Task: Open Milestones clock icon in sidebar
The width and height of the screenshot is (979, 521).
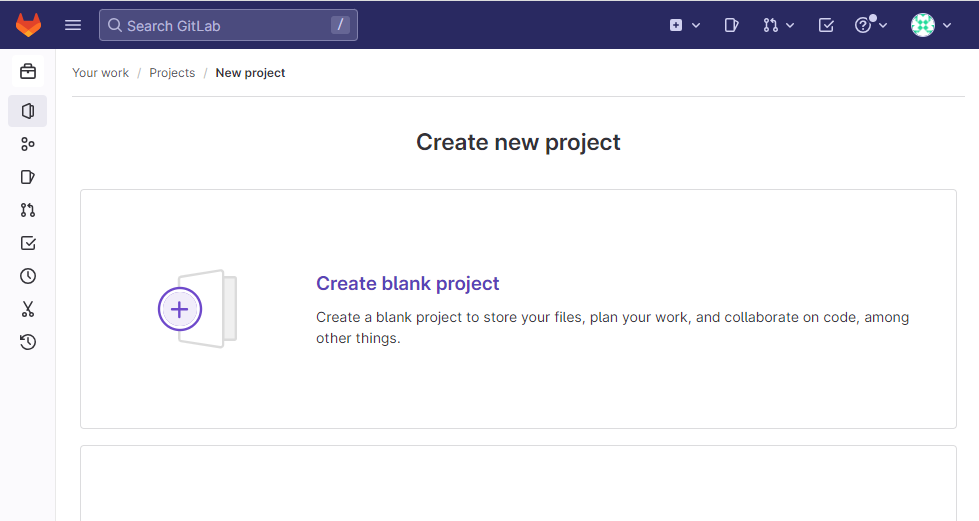Action: [27, 276]
